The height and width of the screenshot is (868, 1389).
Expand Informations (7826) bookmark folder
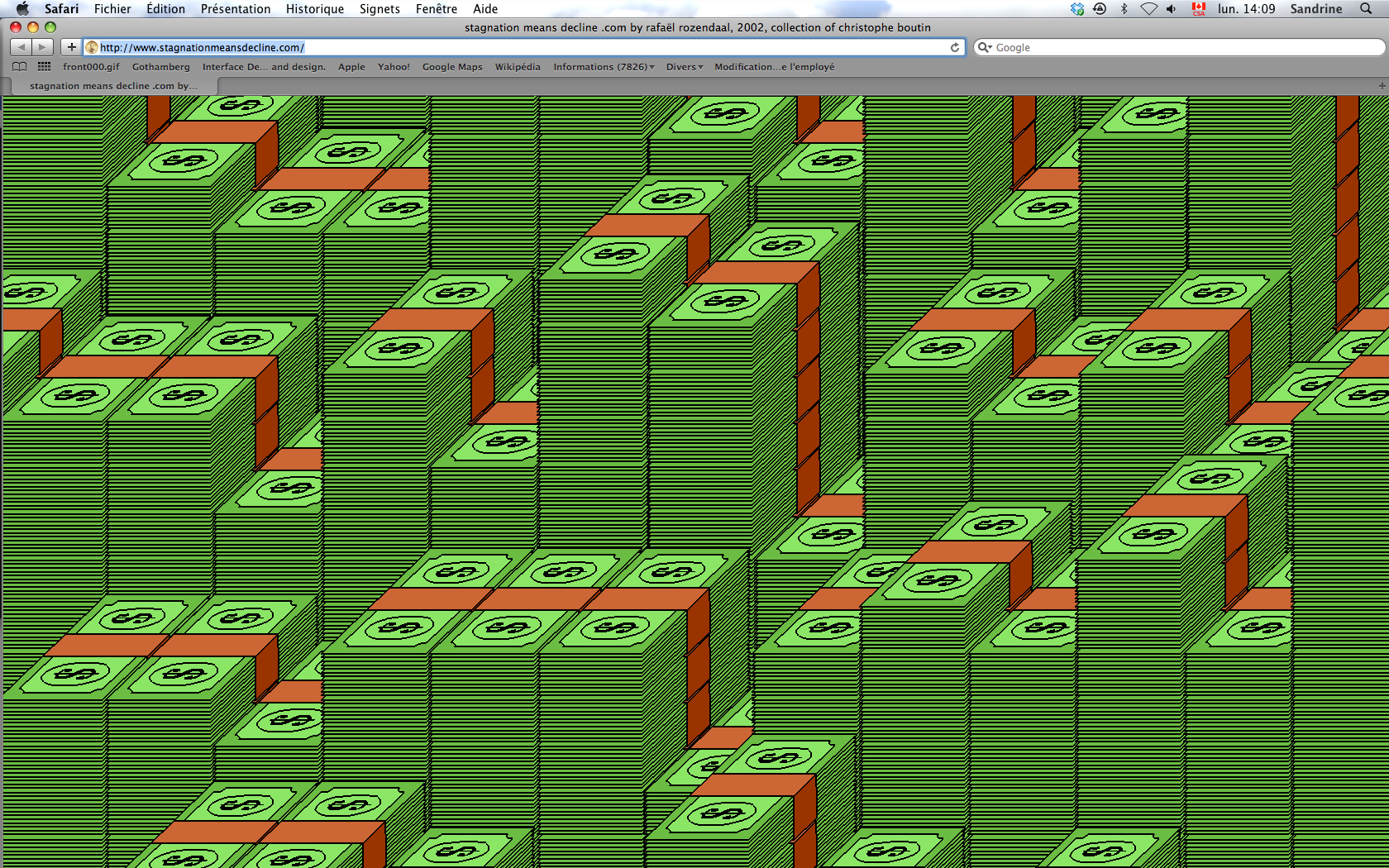click(x=604, y=67)
